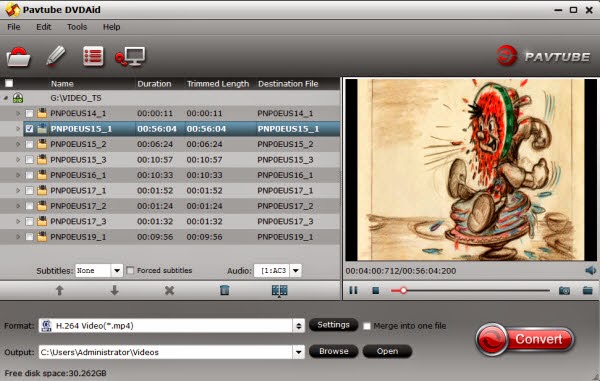The height and width of the screenshot is (381, 600).
Task: Open snapshot folder icon in the preview panel
Action: 587,291
